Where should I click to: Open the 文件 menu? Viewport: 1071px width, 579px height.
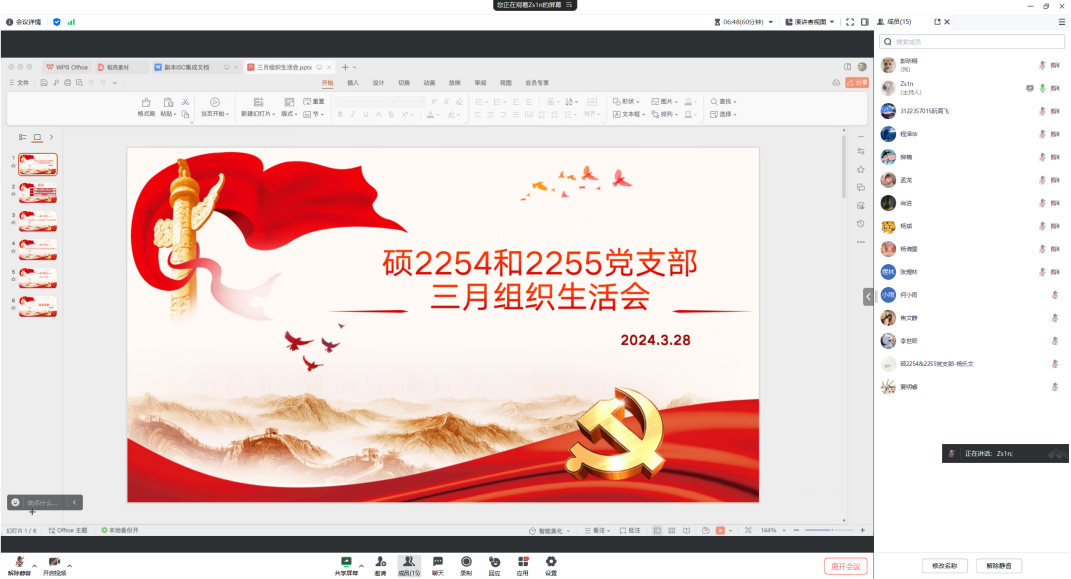19,83
